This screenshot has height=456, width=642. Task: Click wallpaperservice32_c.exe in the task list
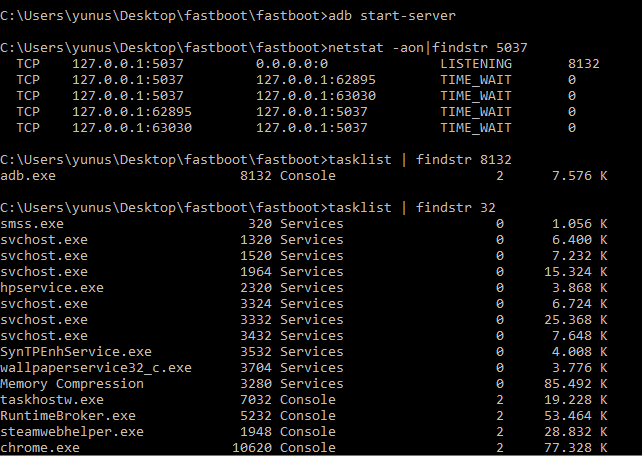96,367
